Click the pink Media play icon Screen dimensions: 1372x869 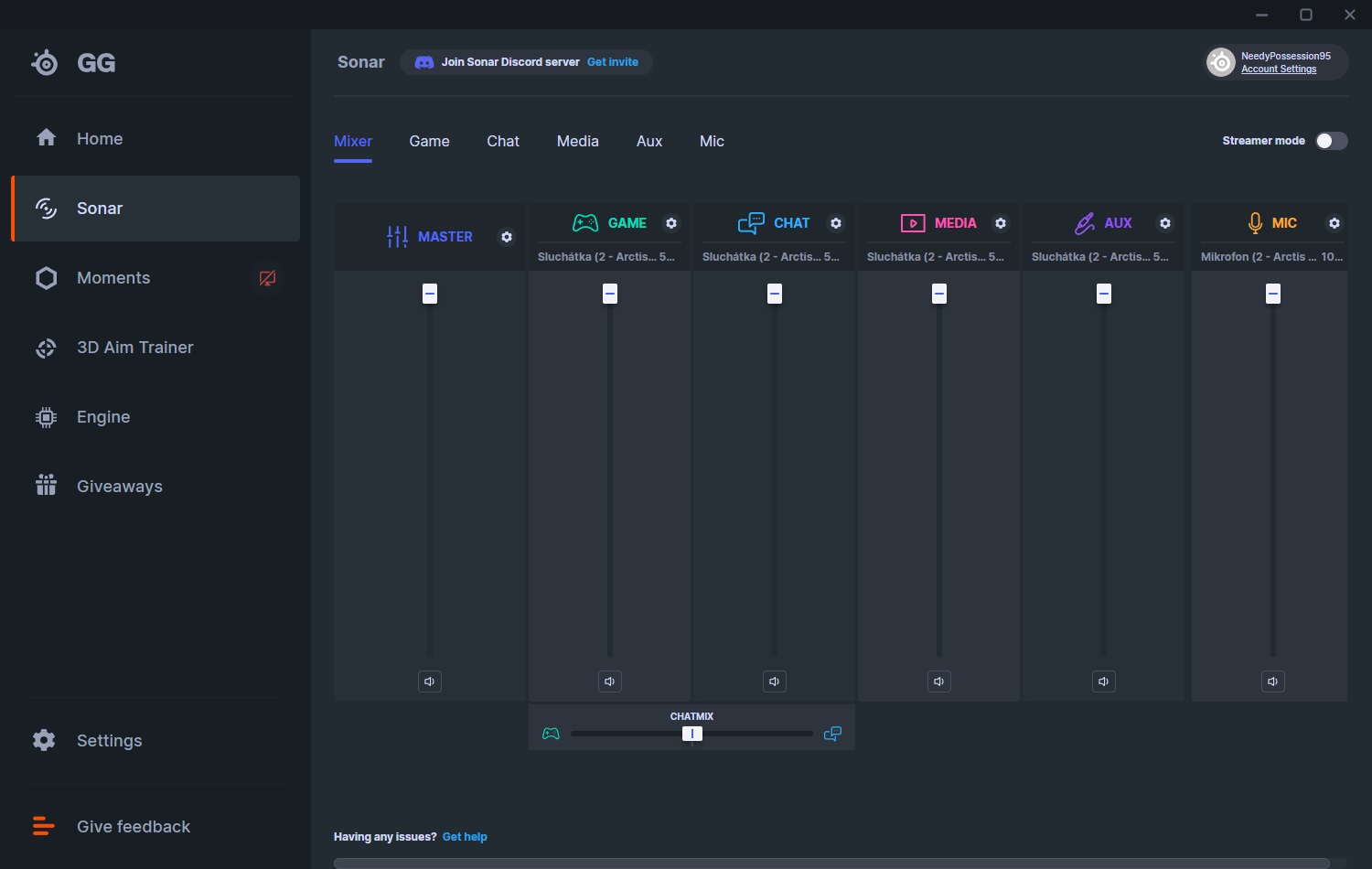pyautogui.click(x=913, y=223)
